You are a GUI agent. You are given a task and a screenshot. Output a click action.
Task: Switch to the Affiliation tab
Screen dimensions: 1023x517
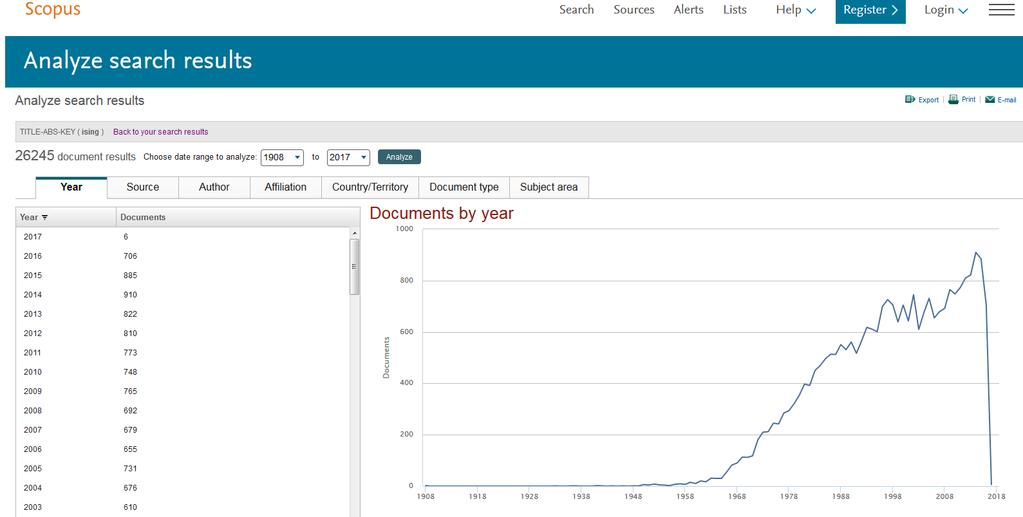click(x=286, y=187)
